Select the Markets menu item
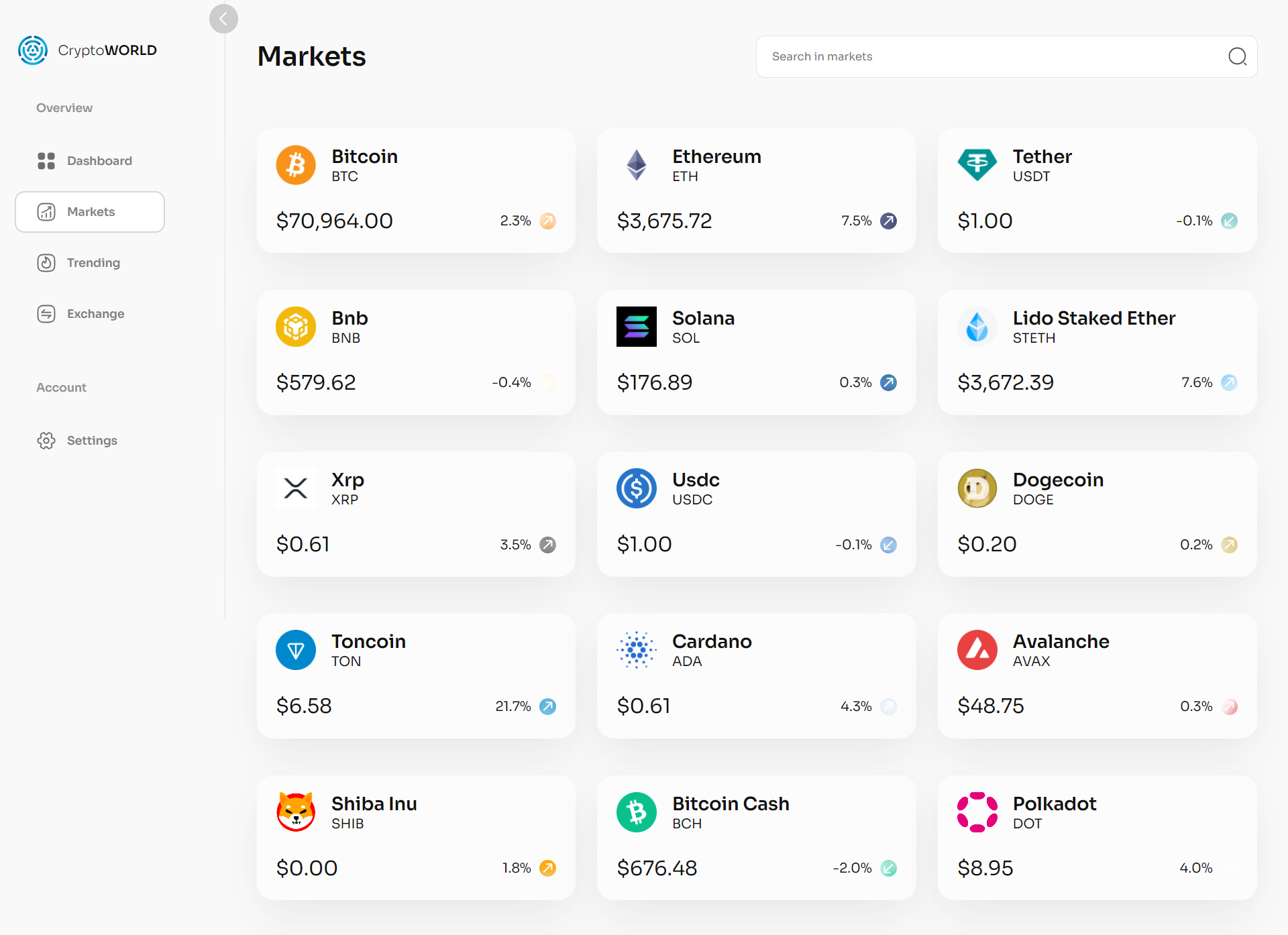The image size is (1288, 935). click(x=90, y=212)
